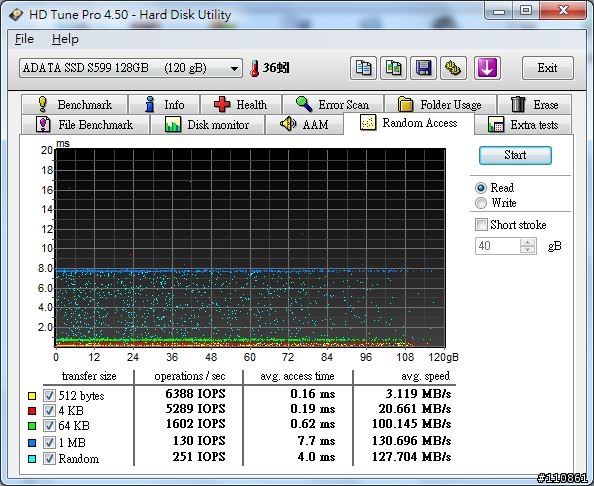
Task: Click the copy text to clipboard icon
Action: point(363,68)
